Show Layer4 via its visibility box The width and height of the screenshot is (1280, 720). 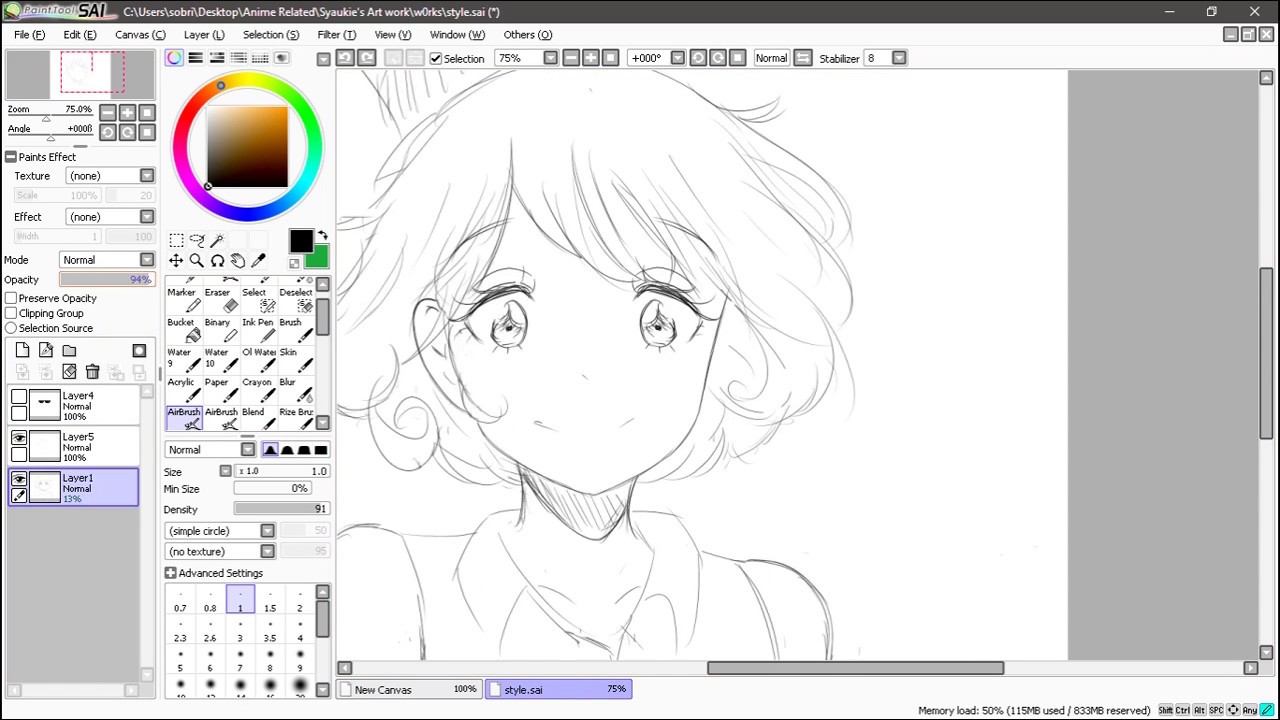tap(19, 397)
